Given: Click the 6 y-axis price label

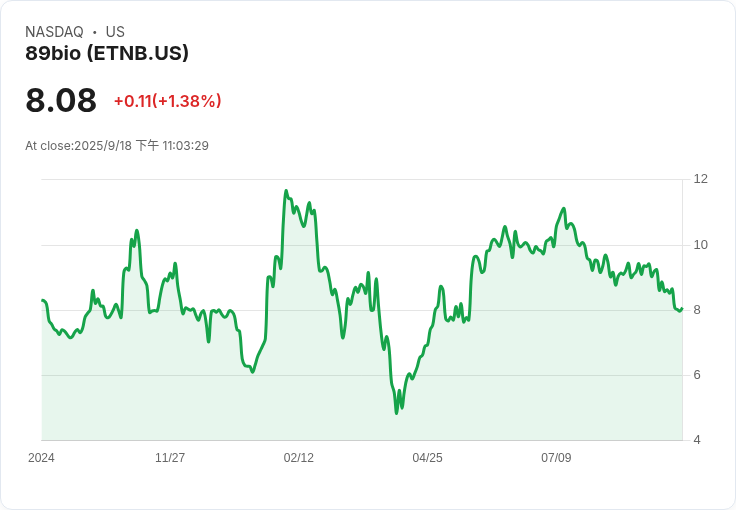Looking at the screenshot, I should [697, 375].
